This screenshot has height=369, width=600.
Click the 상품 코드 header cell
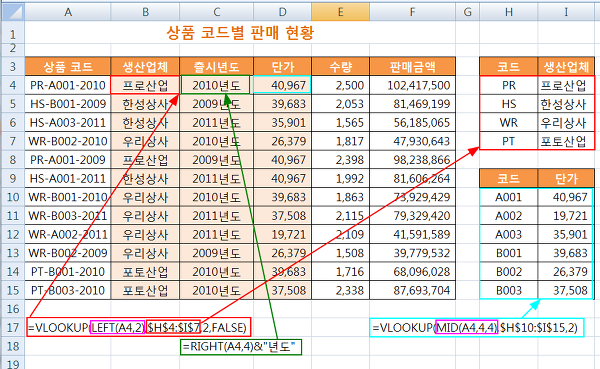point(68,67)
